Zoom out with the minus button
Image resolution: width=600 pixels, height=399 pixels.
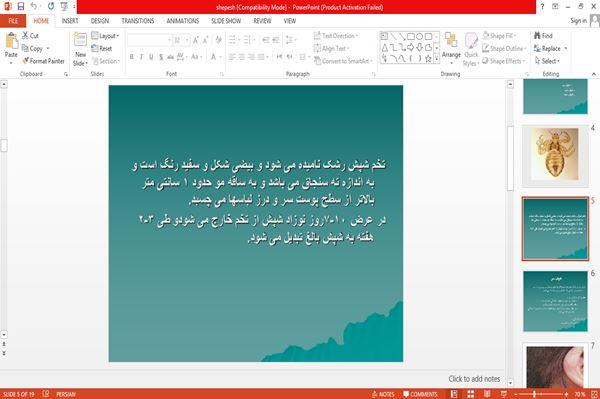516,394
